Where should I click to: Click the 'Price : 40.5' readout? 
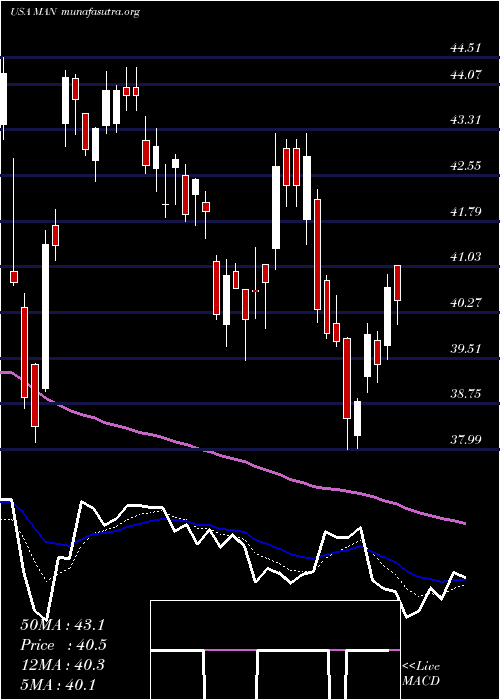[x=63, y=645]
